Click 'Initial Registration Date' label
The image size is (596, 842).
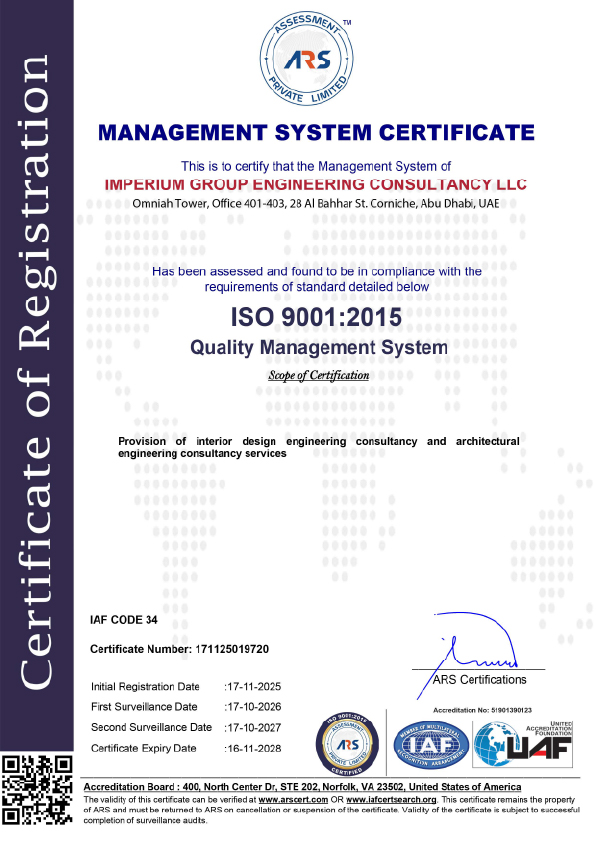point(145,687)
